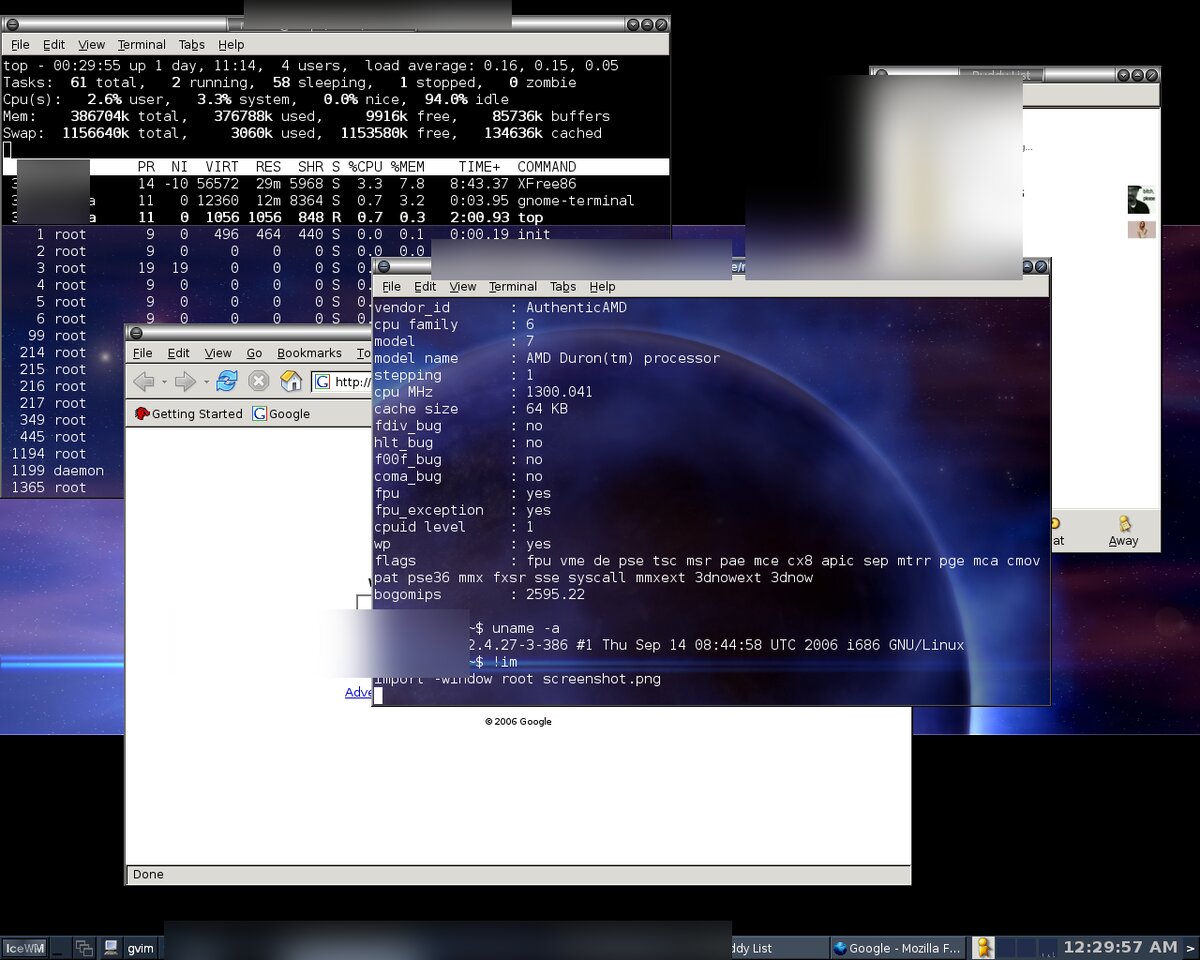This screenshot has height=960, width=1200.
Task: Click Firefox's Back arrow button
Action: [x=144, y=381]
